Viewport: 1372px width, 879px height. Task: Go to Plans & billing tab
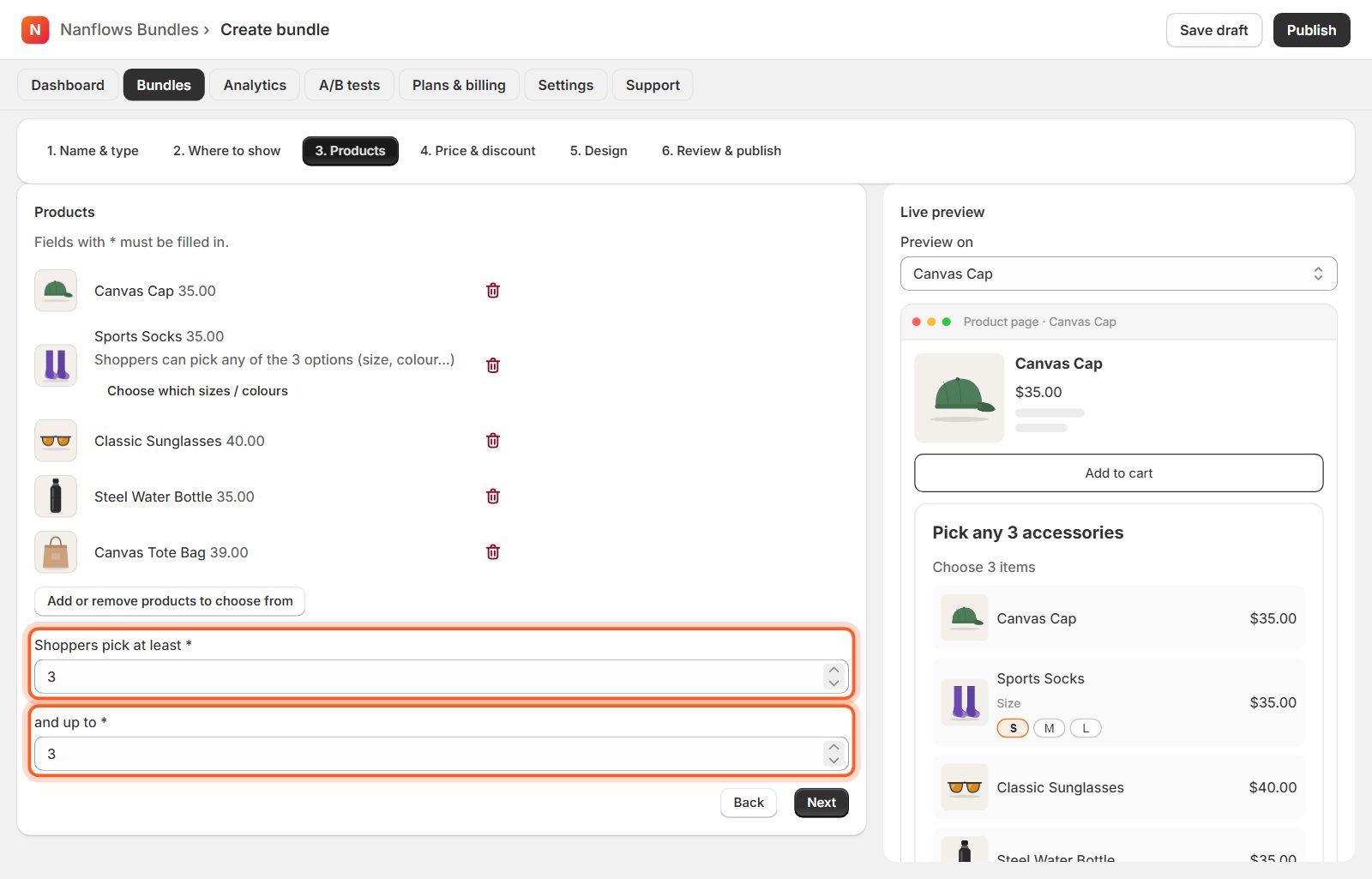pos(459,85)
